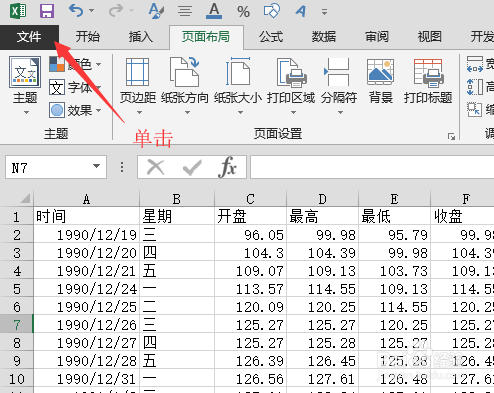Open the 页面设置 dialog launcher

[452, 136]
